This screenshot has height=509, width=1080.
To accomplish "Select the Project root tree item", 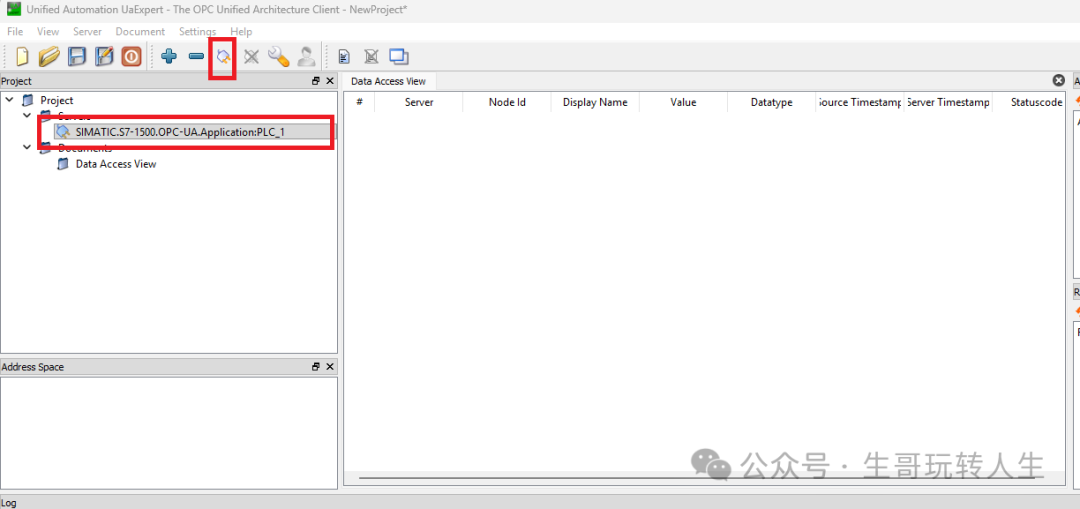I will click(x=56, y=101).
